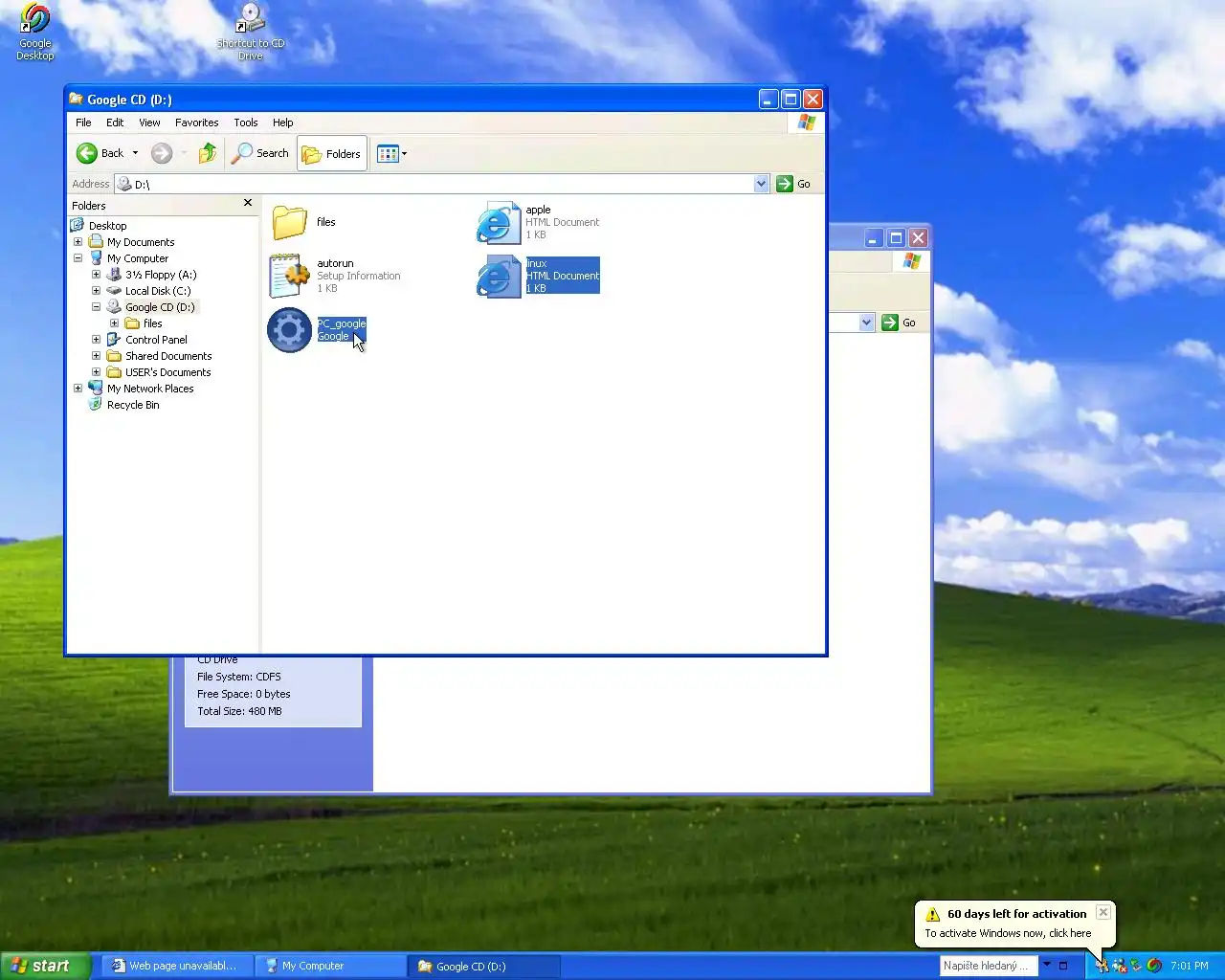Open the Help menu
This screenshot has height=980, width=1225.
[282, 122]
